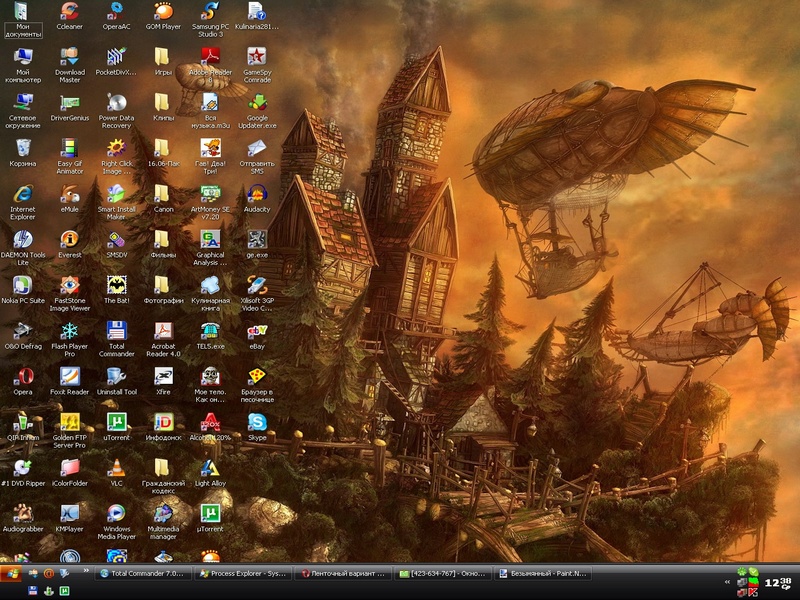The height and width of the screenshot is (600, 800).
Task: Click the Foxit Reader icon
Action: [70, 377]
